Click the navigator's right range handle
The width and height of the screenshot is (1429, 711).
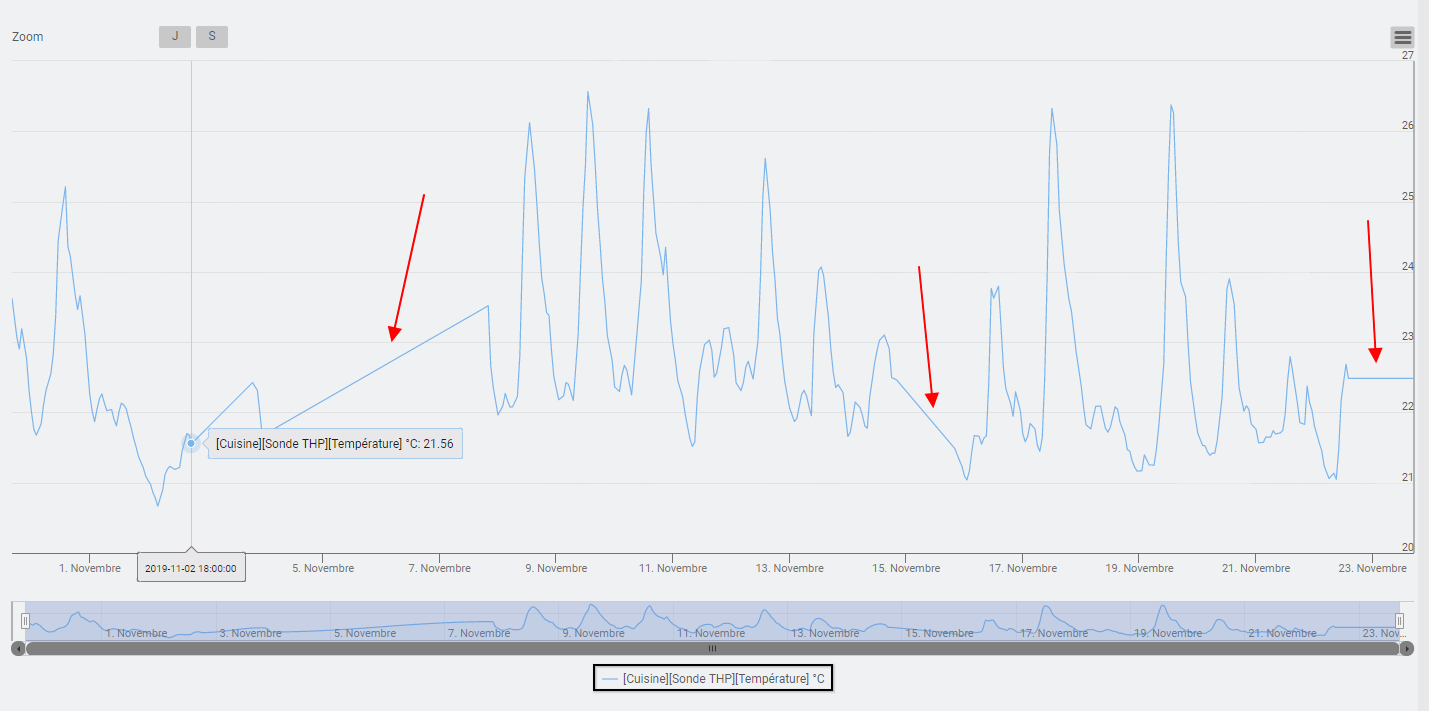(1399, 621)
